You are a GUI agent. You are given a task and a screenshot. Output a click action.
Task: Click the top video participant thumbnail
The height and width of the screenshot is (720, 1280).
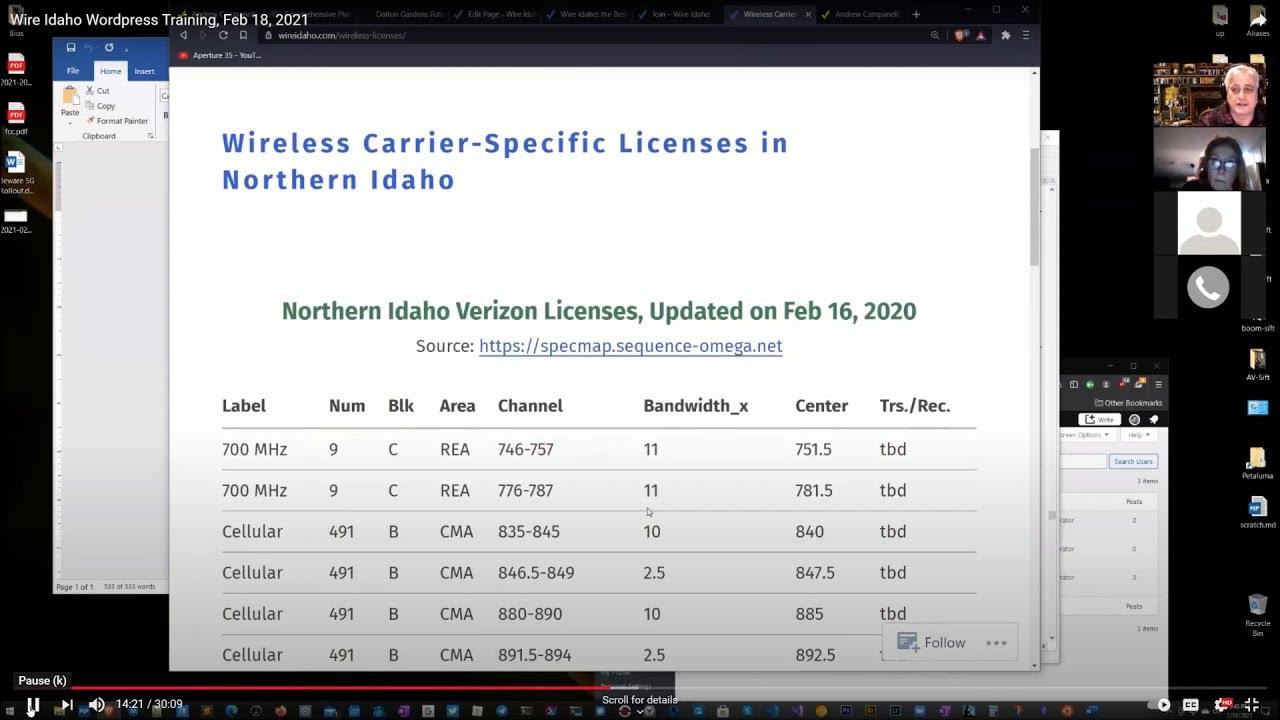[1209, 94]
